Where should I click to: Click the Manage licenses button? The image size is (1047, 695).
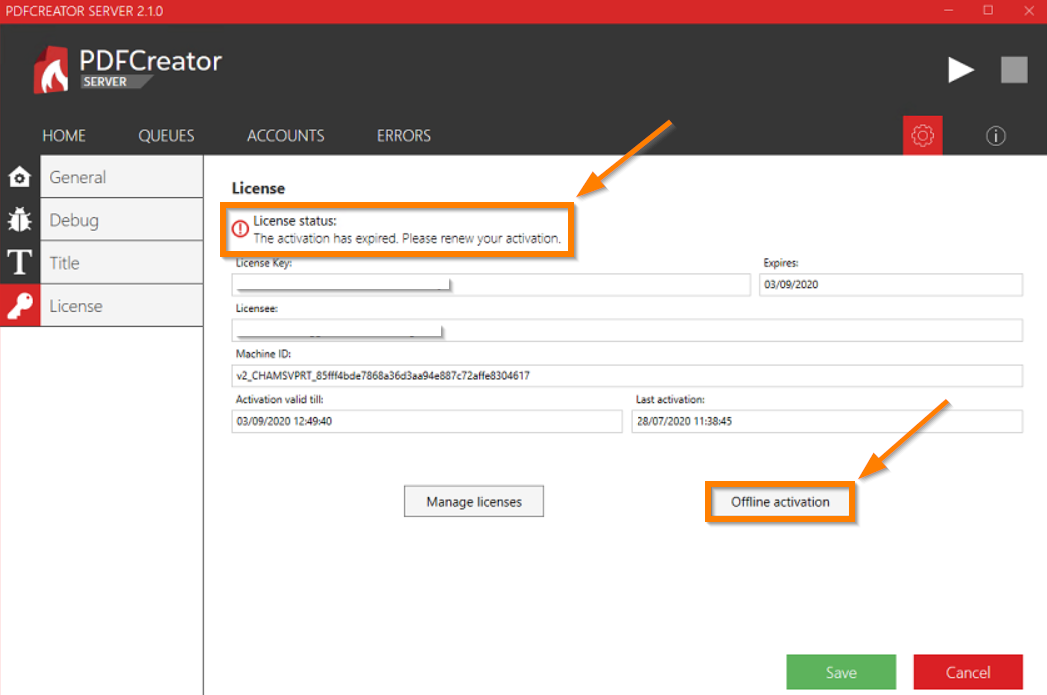click(473, 501)
